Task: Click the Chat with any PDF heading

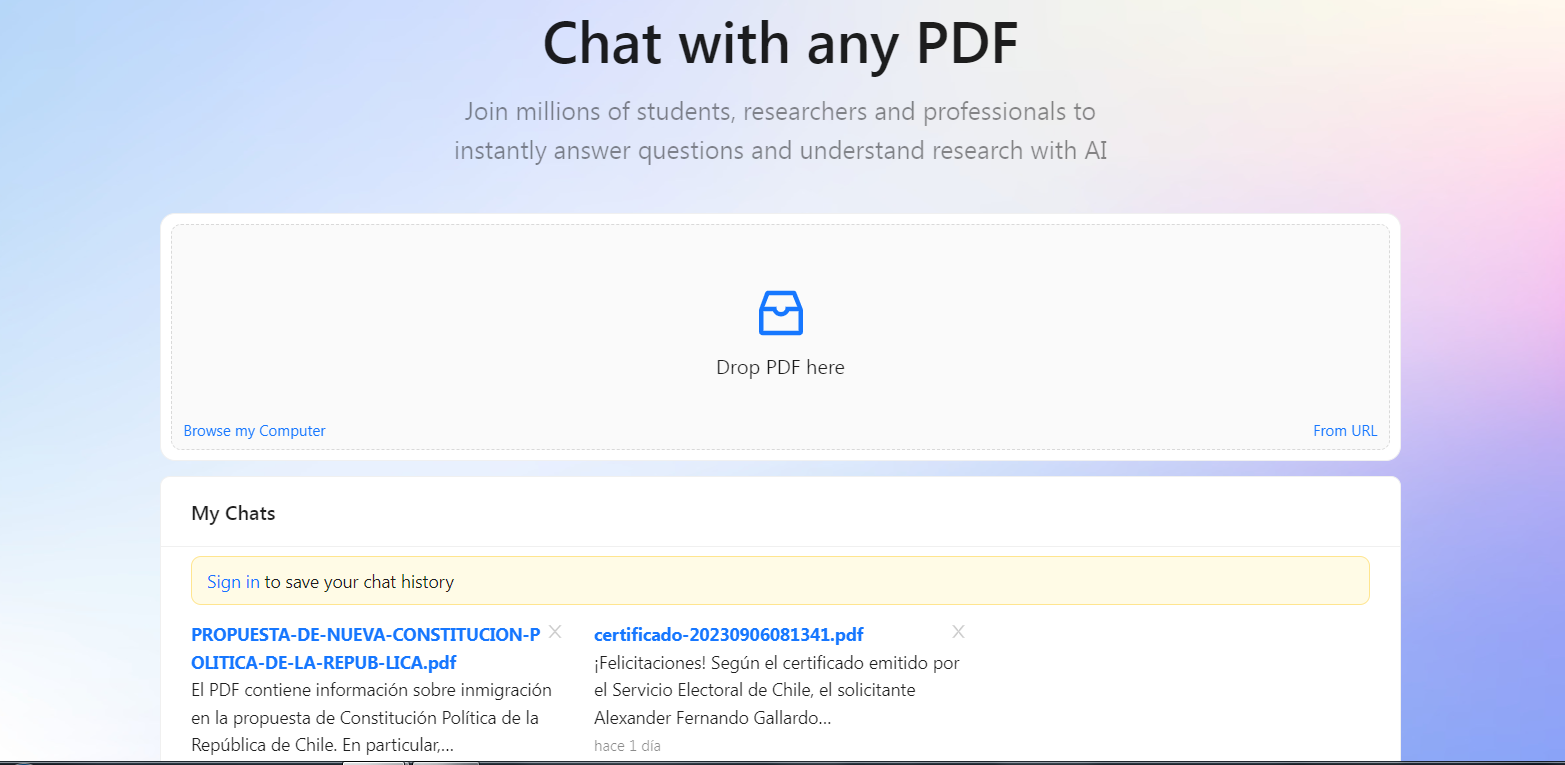Action: pos(780,42)
